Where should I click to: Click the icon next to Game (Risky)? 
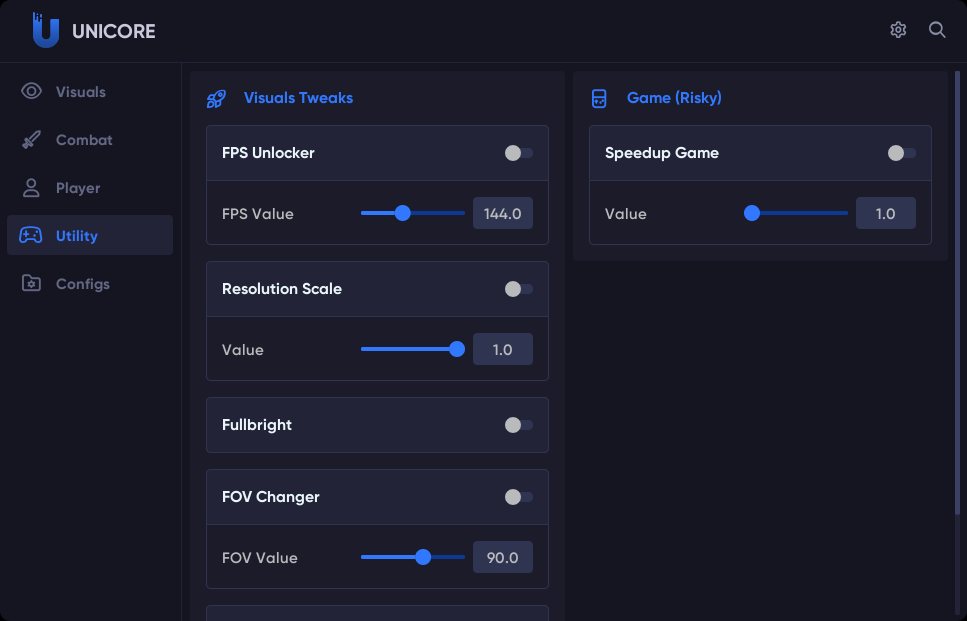tap(599, 98)
